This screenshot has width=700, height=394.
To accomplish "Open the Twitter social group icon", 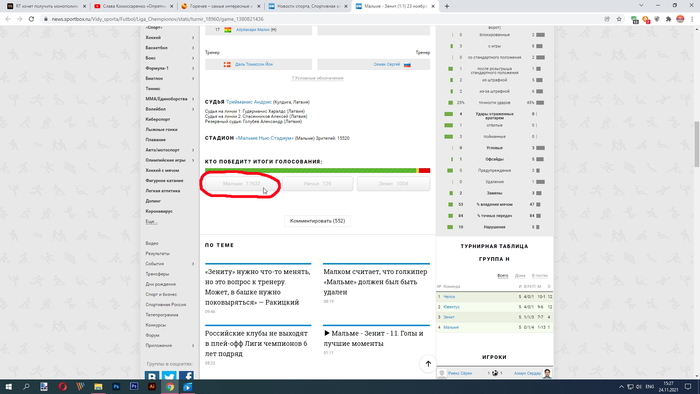I will coord(169,375).
